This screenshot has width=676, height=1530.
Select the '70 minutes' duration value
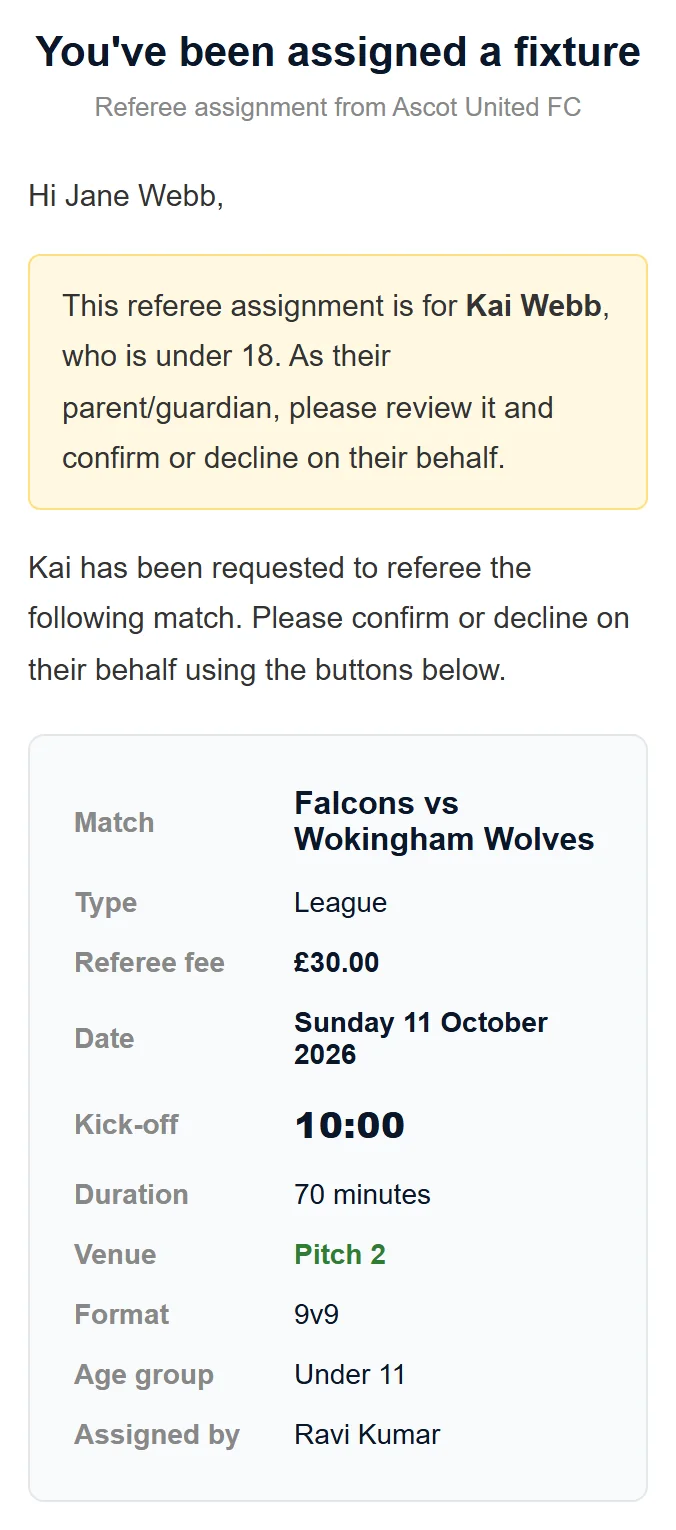(362, 1195)
